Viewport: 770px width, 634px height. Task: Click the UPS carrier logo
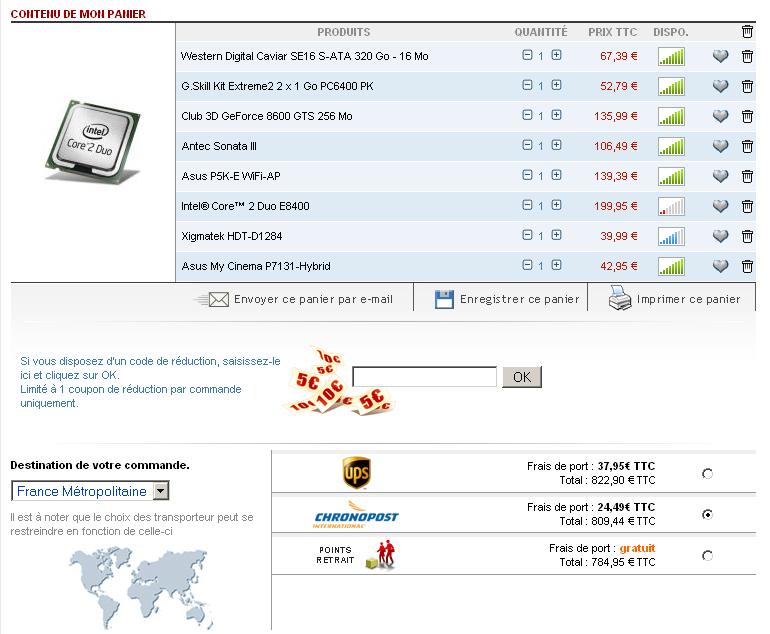pos(357,473)
